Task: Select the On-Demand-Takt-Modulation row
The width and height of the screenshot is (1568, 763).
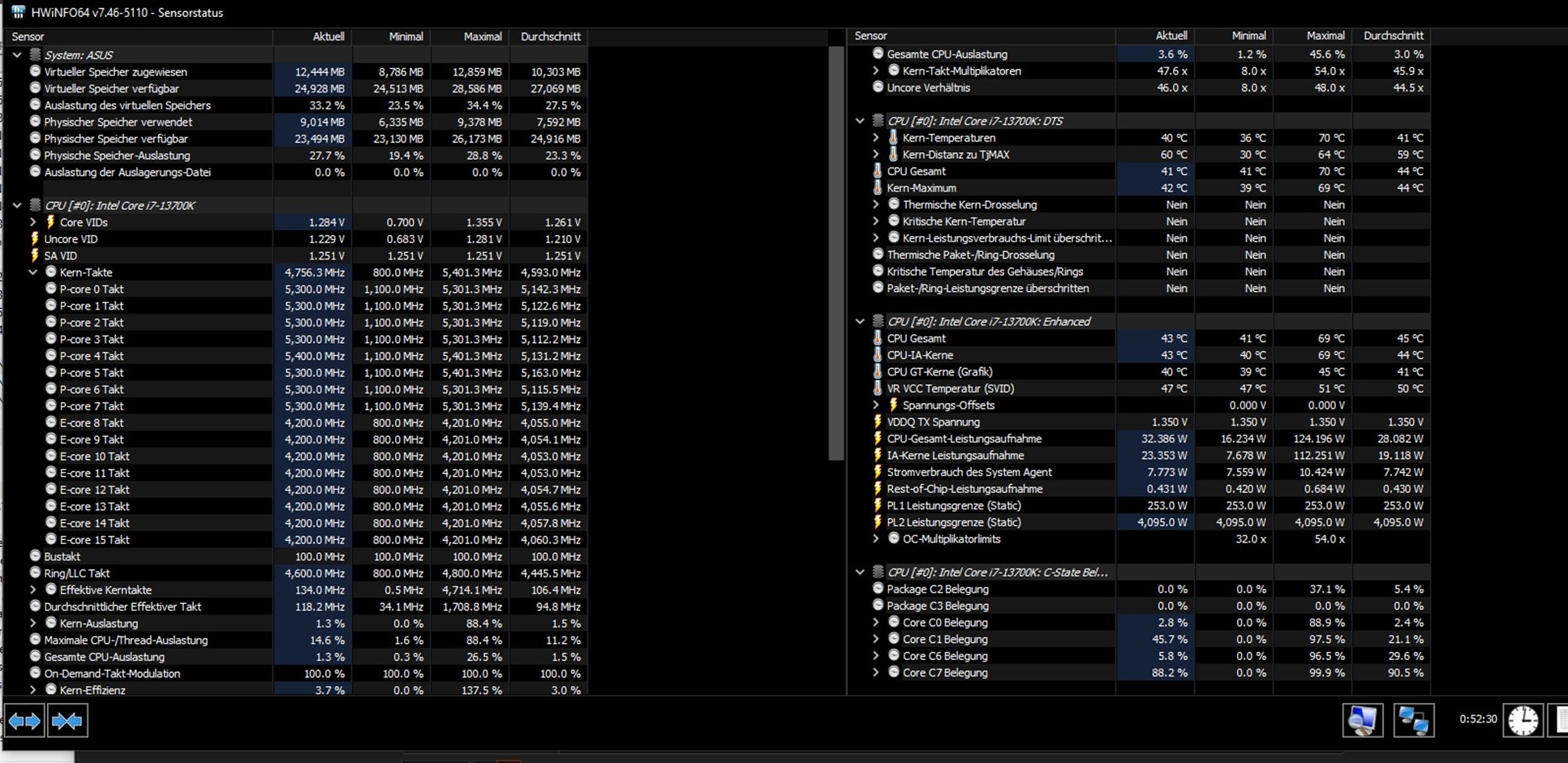Action: (x=296, y=674)
